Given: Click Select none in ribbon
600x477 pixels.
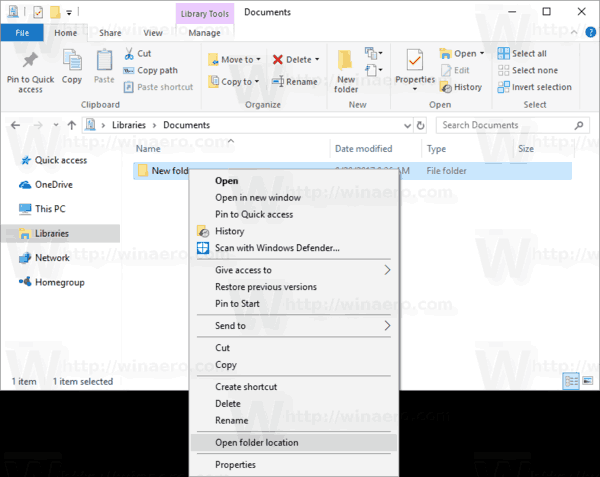Looking at the screenshot, I should tap(528, 70).
